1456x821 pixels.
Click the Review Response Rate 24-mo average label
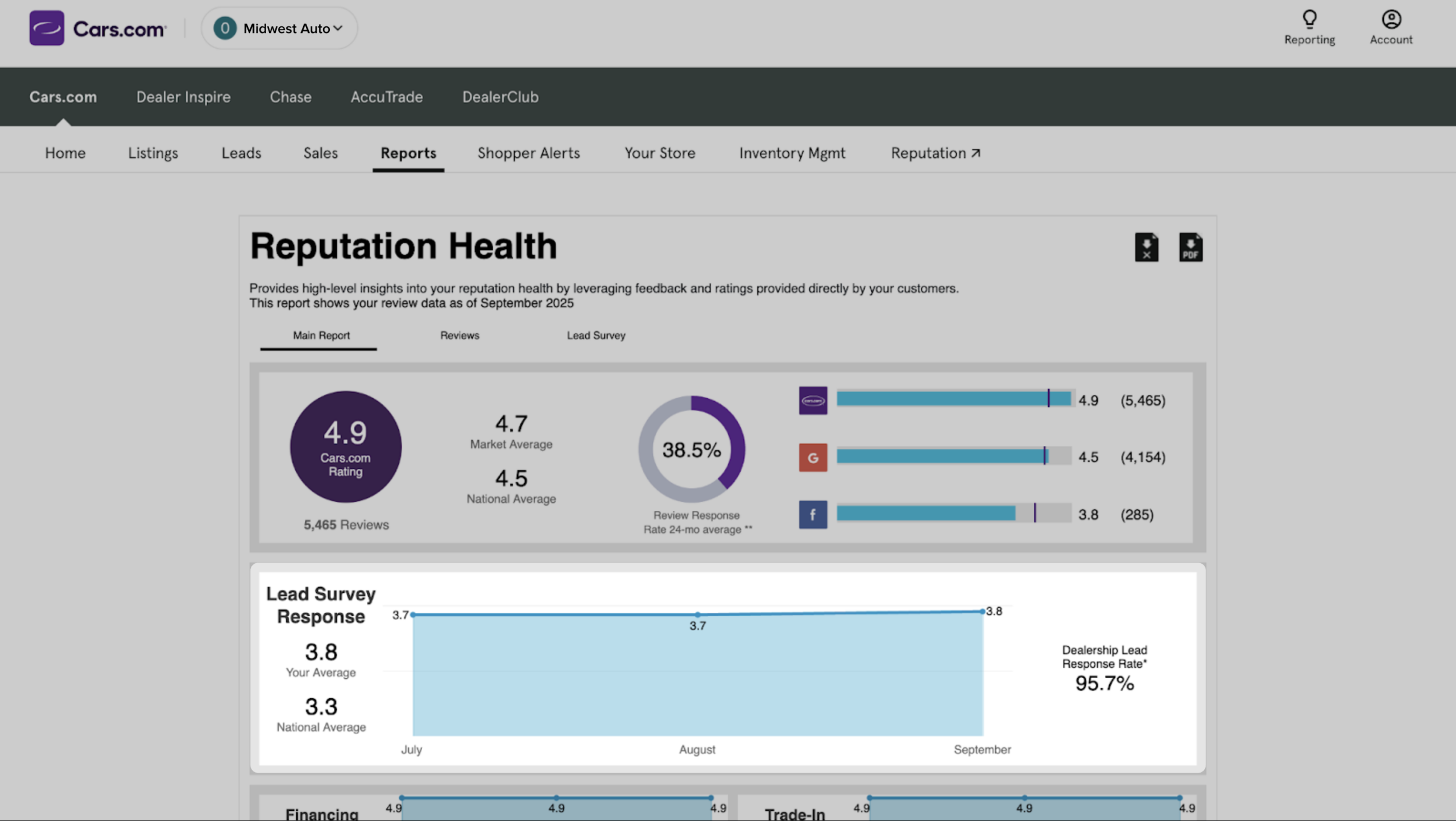(697, 522)
